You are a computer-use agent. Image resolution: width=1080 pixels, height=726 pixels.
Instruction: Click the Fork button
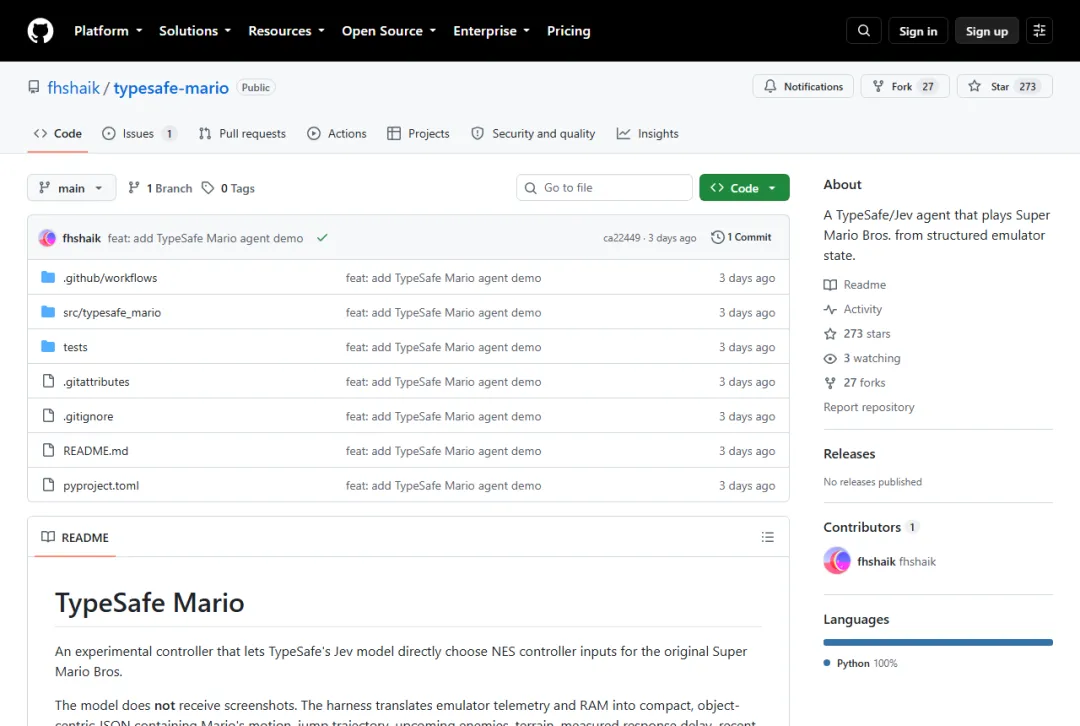(x=905, y=86)
